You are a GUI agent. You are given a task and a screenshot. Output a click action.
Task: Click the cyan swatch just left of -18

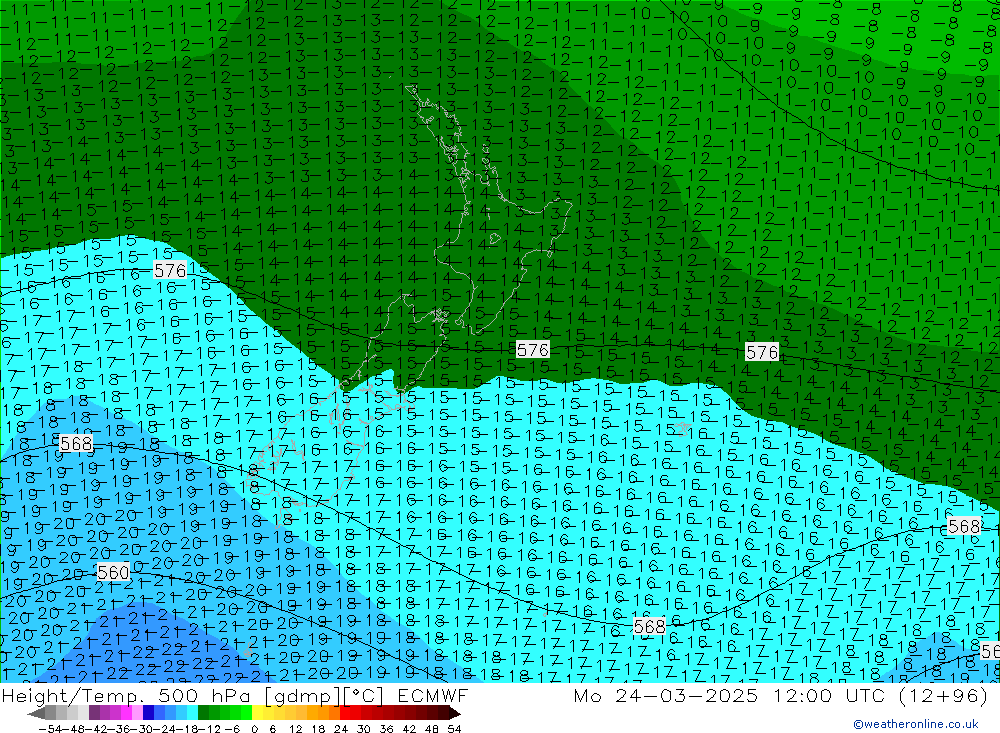click(192, 713)
